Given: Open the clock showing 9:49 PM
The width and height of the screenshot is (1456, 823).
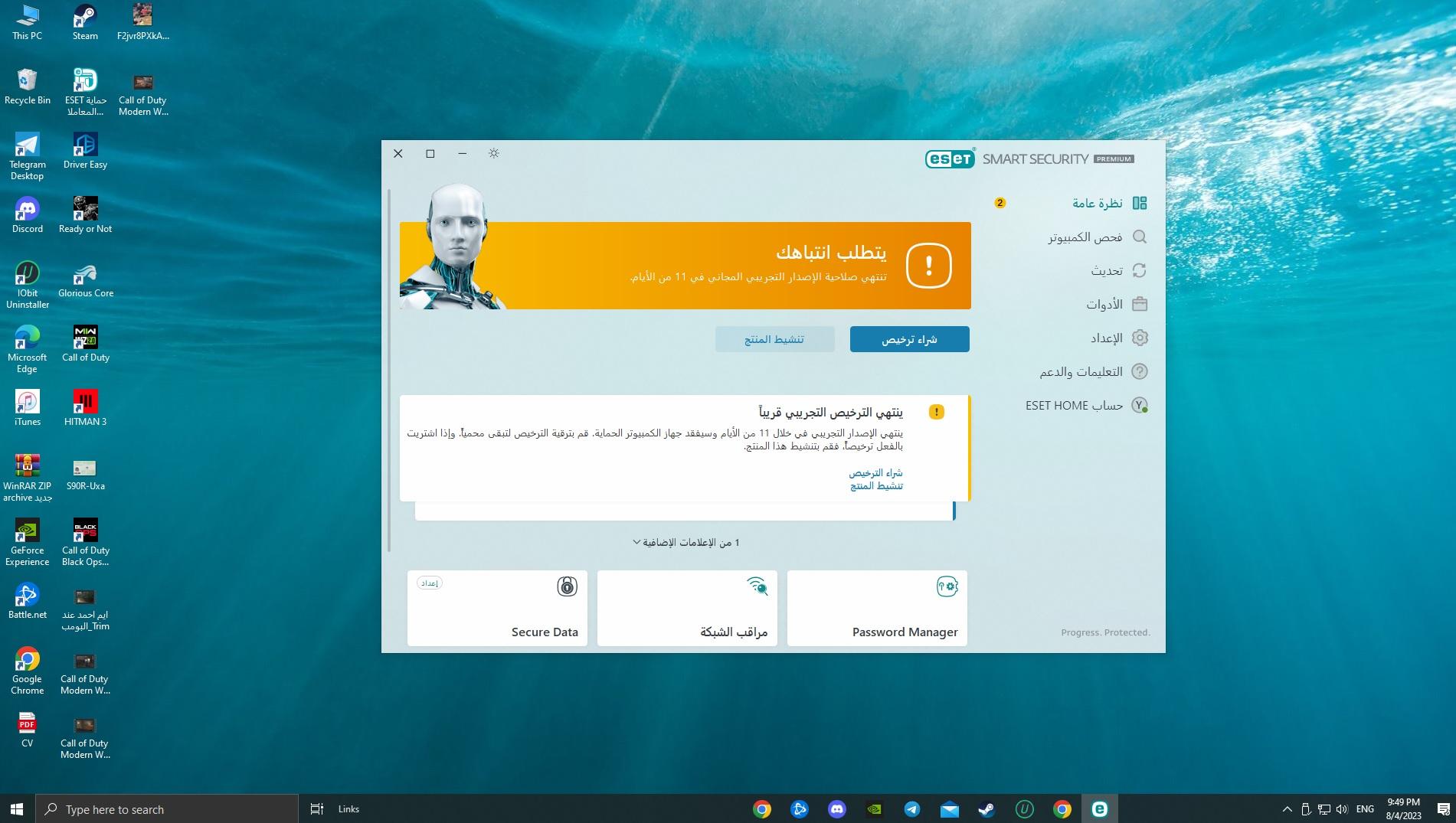Looking at the screenshot, I should click(1403, 808).
